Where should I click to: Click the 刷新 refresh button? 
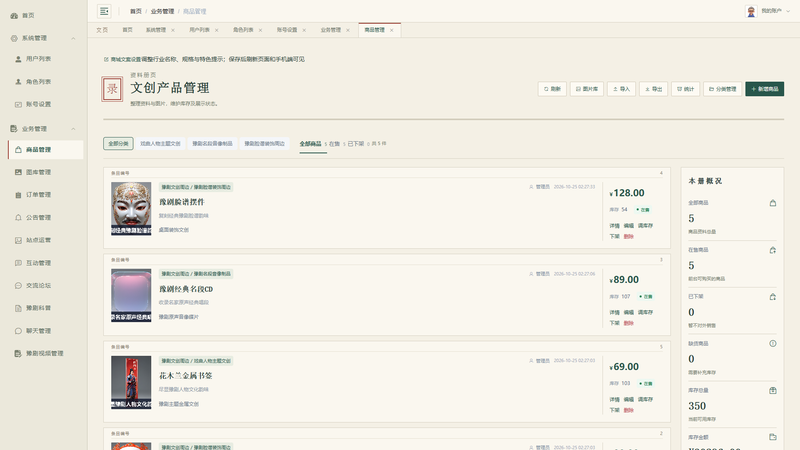(x=552, y=89)
